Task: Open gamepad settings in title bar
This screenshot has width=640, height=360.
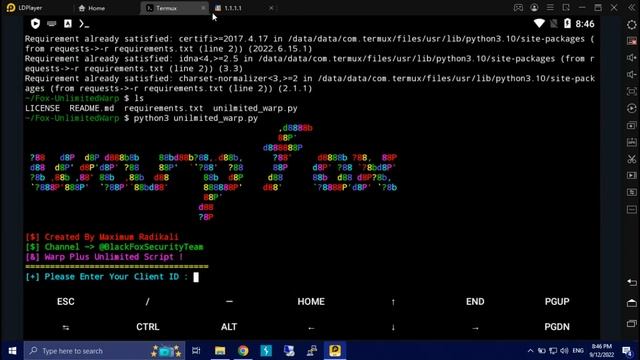Action: tap(518, 8)
